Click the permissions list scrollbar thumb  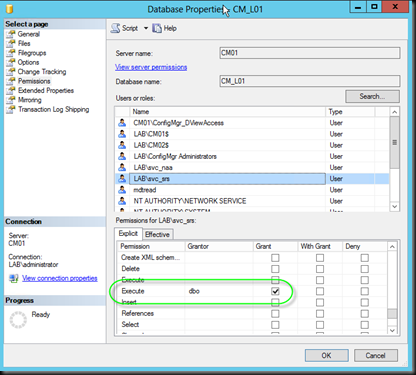click(x=392, y=314)
